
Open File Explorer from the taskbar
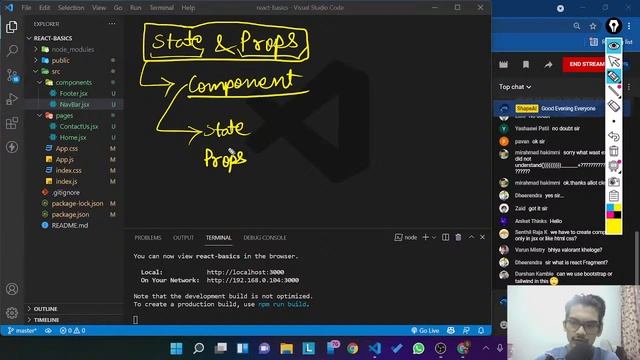(x=287, y=348)
